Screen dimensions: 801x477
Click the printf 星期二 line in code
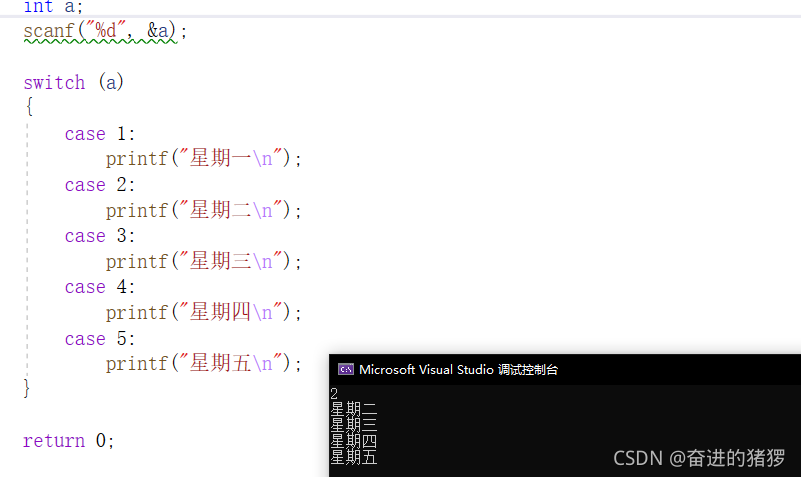pyautogui.click(x=204, y=210)
